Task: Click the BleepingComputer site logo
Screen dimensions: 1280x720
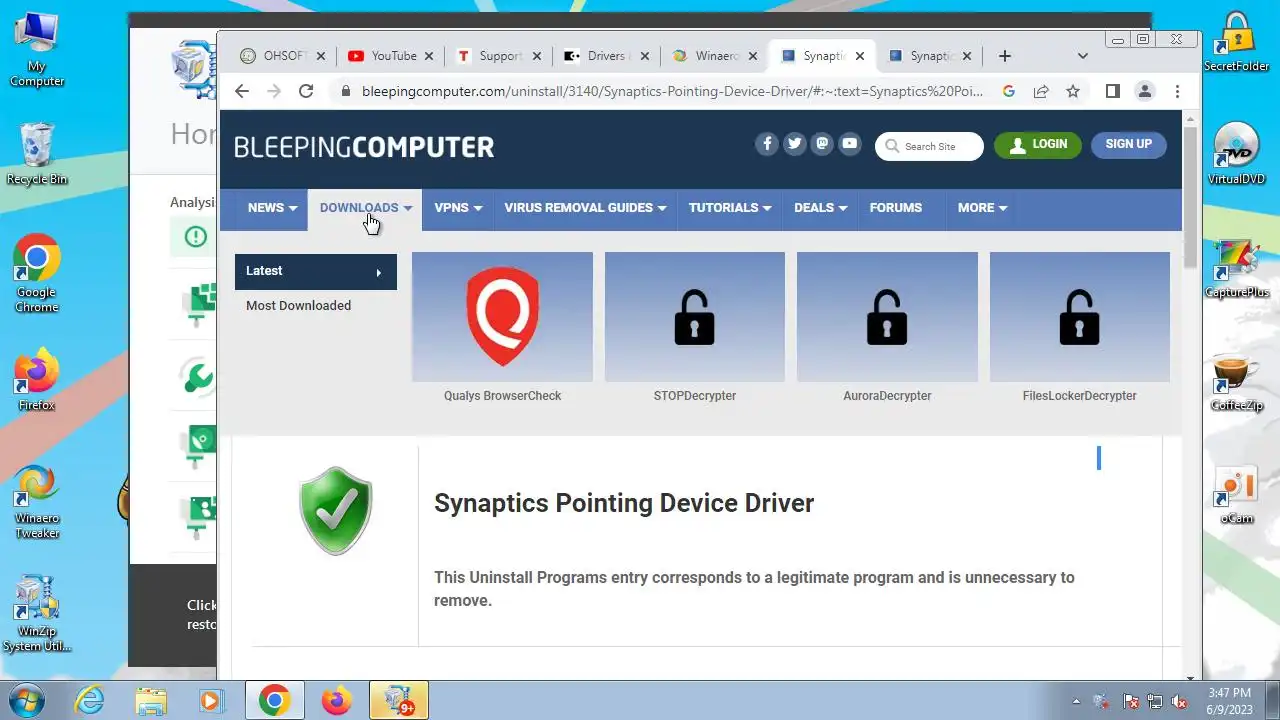Action: pyautogui.click(x=364, y=147)
